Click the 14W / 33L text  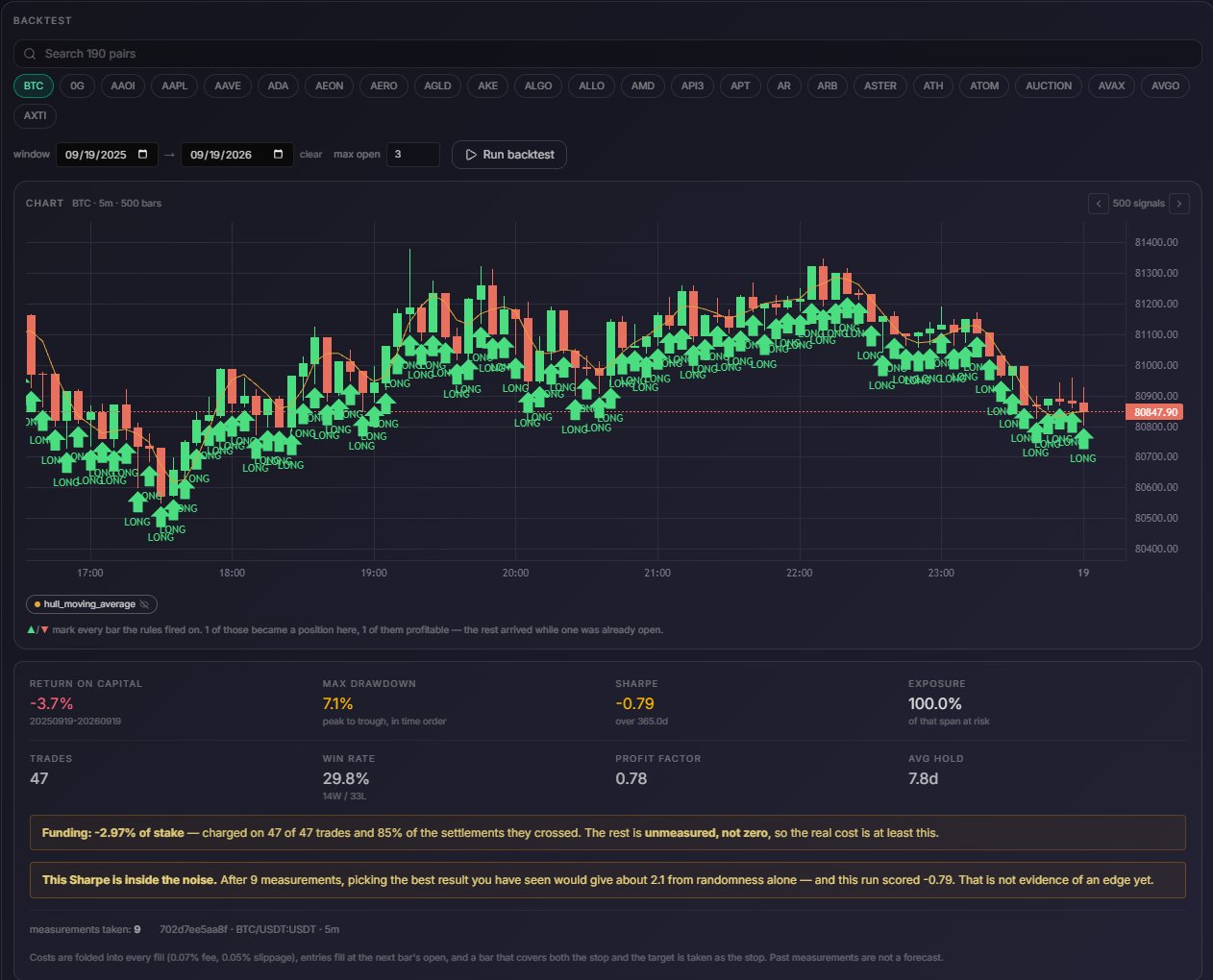coord(344,796)
